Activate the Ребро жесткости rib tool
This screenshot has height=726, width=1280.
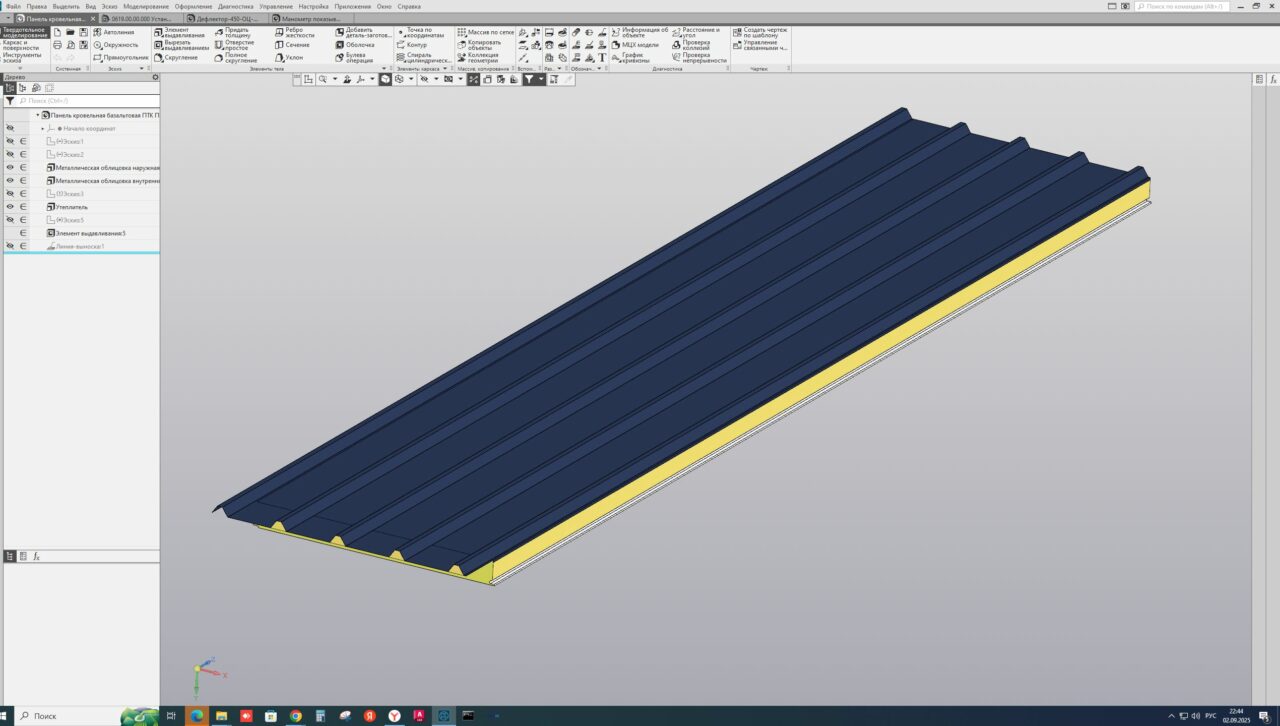(298, 33)
